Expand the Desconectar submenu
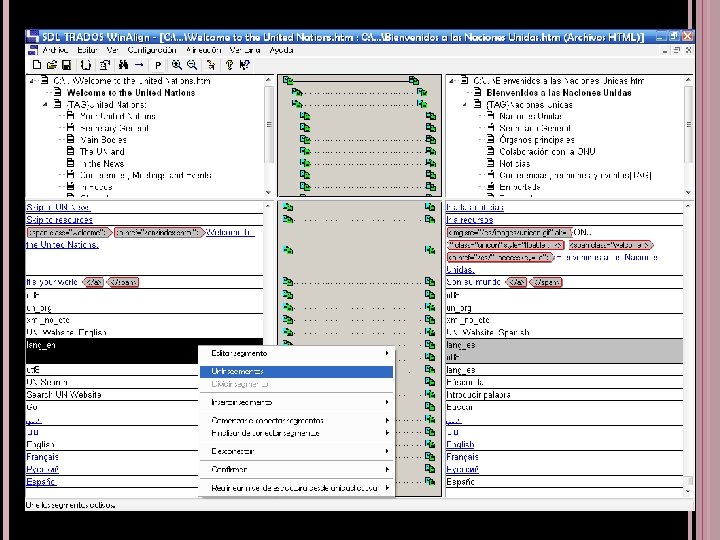Screen dimensions: 720x540 pos(297,451)
